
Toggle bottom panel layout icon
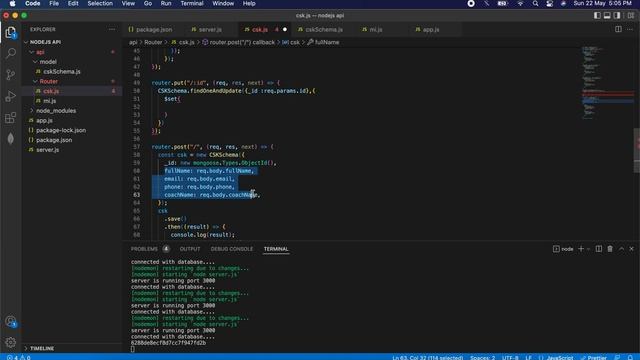click(607, 16)
